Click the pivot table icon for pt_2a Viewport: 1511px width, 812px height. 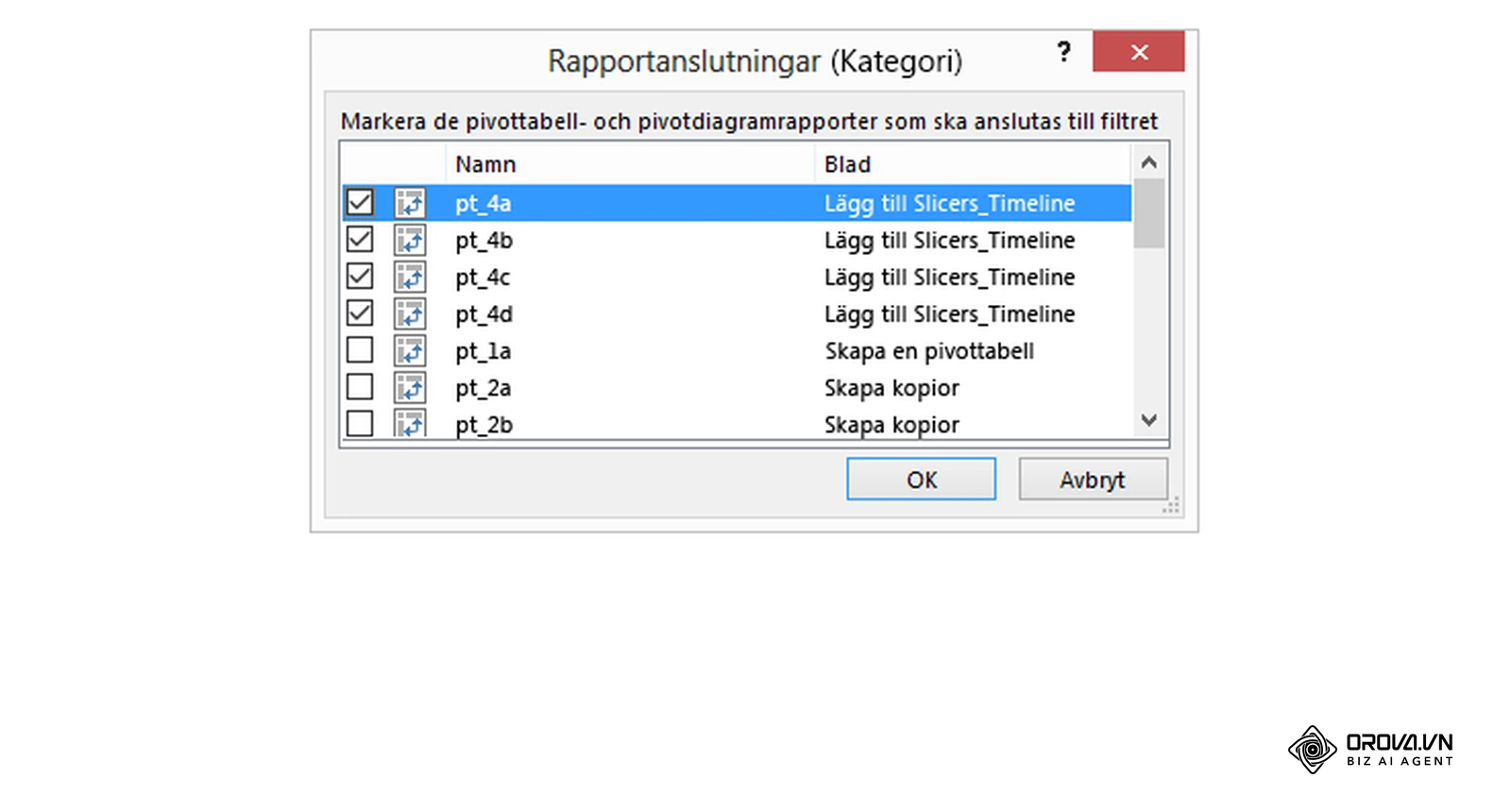410,387
